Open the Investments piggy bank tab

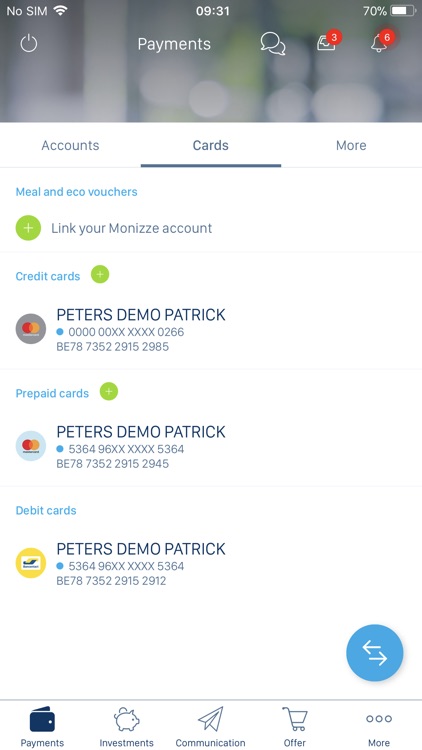[x=126, y=727]
